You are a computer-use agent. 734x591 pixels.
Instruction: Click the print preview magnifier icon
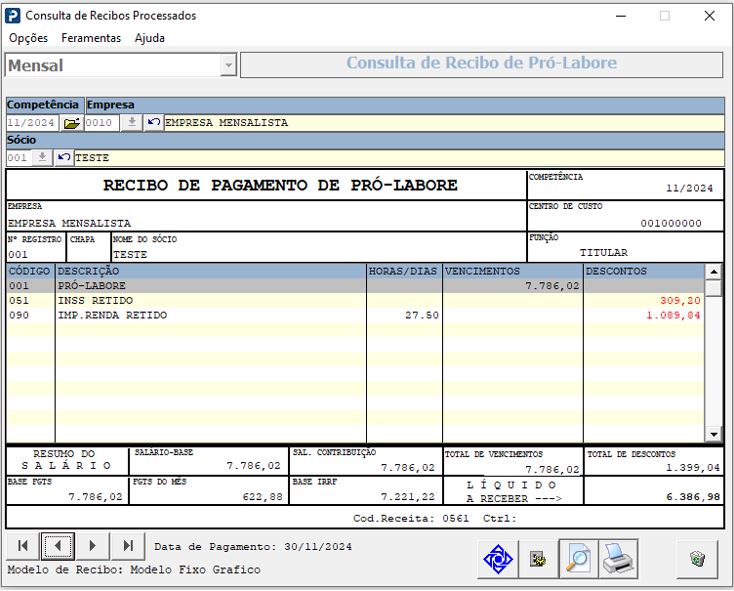pos(579,559)
